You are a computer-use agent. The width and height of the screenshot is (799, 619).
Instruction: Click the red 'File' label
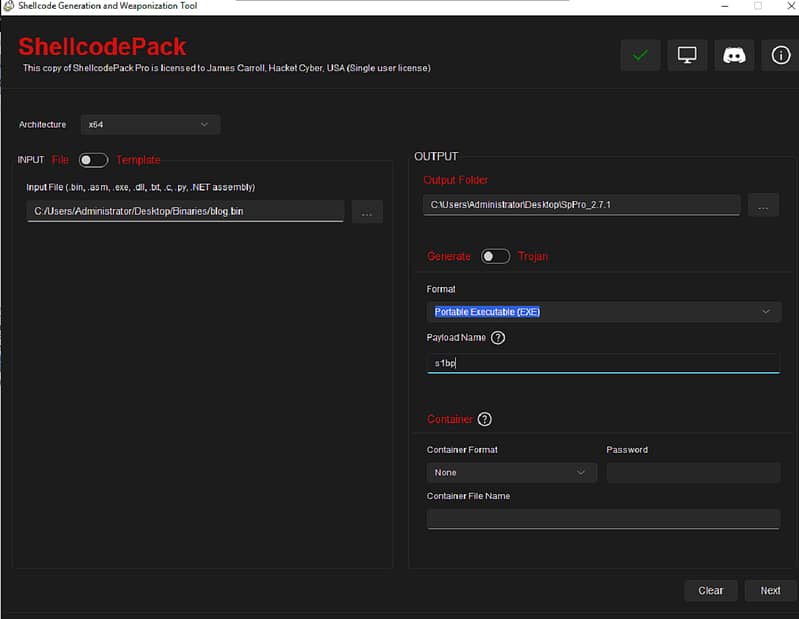point(60,160)
